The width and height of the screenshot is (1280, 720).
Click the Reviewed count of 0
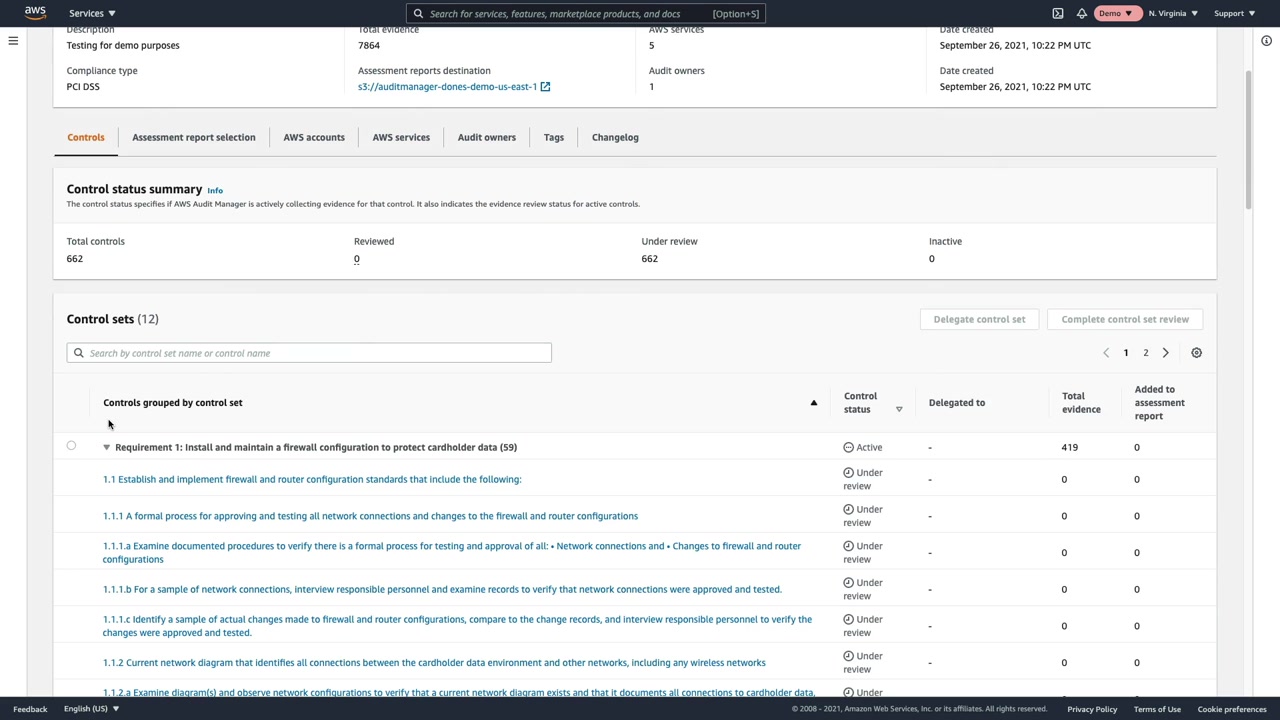[357, 259]
